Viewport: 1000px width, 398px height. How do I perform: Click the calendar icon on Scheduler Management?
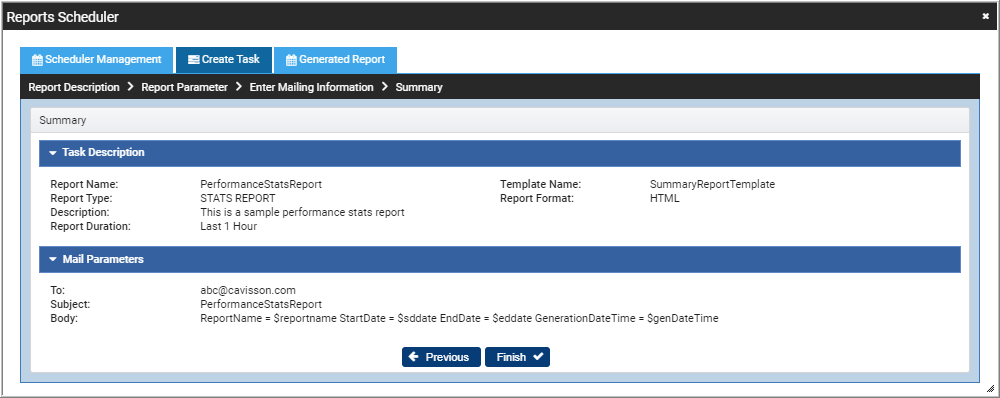click(38, 60)
